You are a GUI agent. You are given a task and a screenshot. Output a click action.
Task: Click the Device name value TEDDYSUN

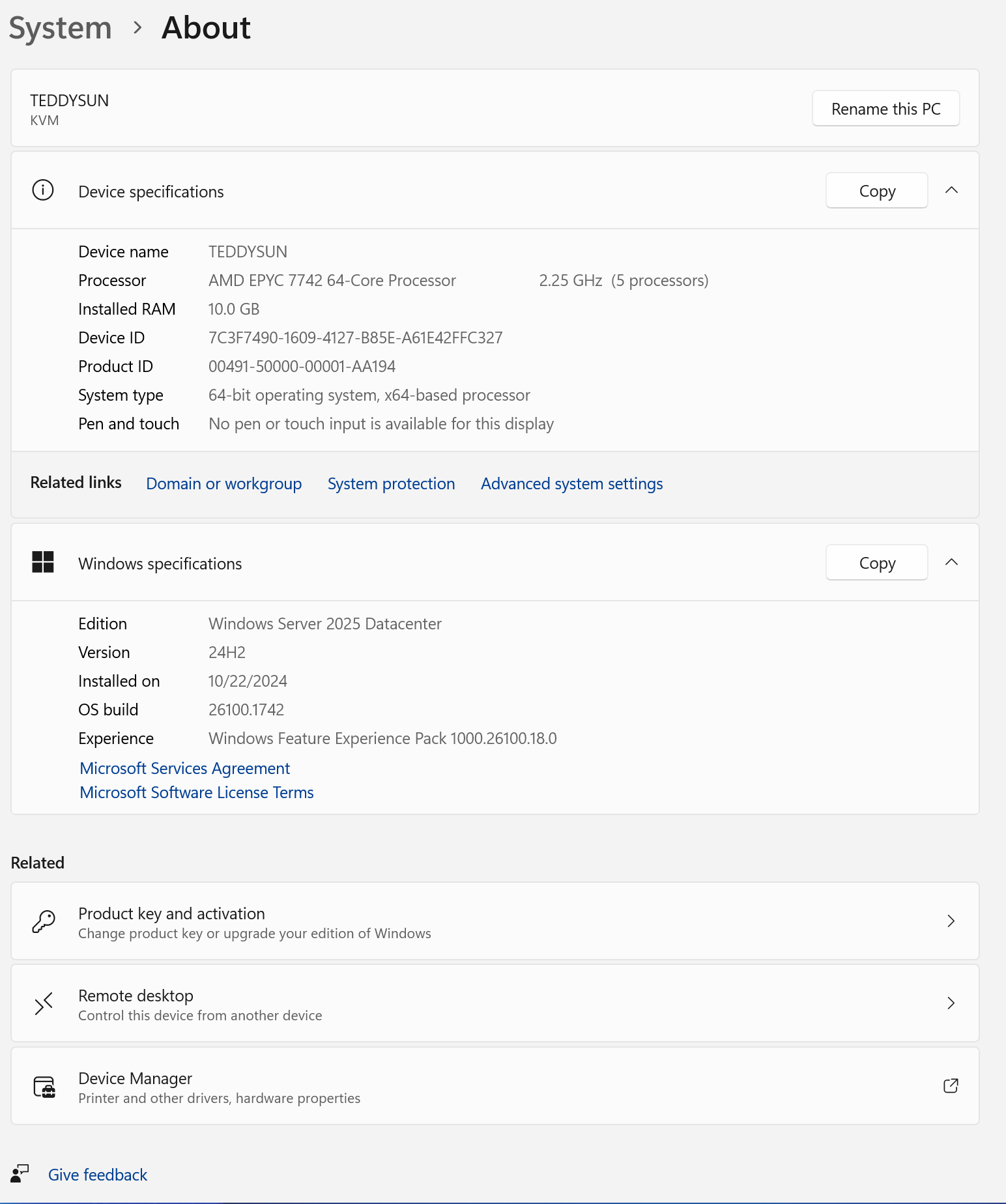point(248,251)
